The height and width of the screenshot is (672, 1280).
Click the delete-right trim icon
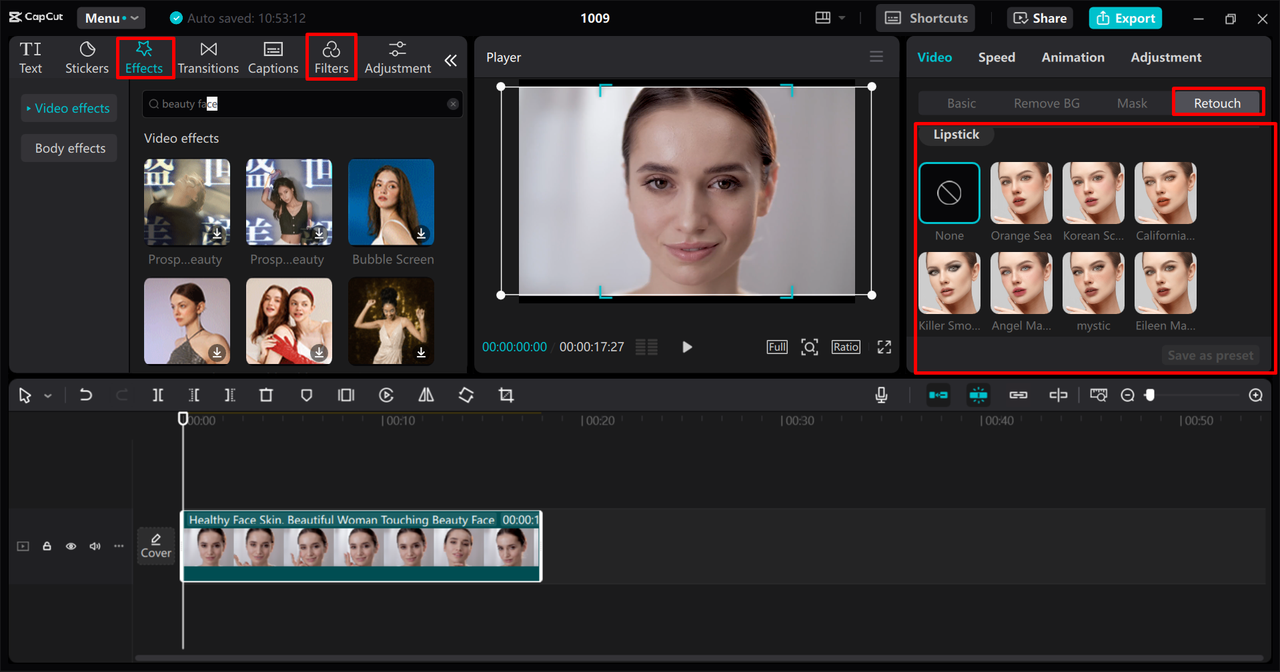[x=230, y=395]
